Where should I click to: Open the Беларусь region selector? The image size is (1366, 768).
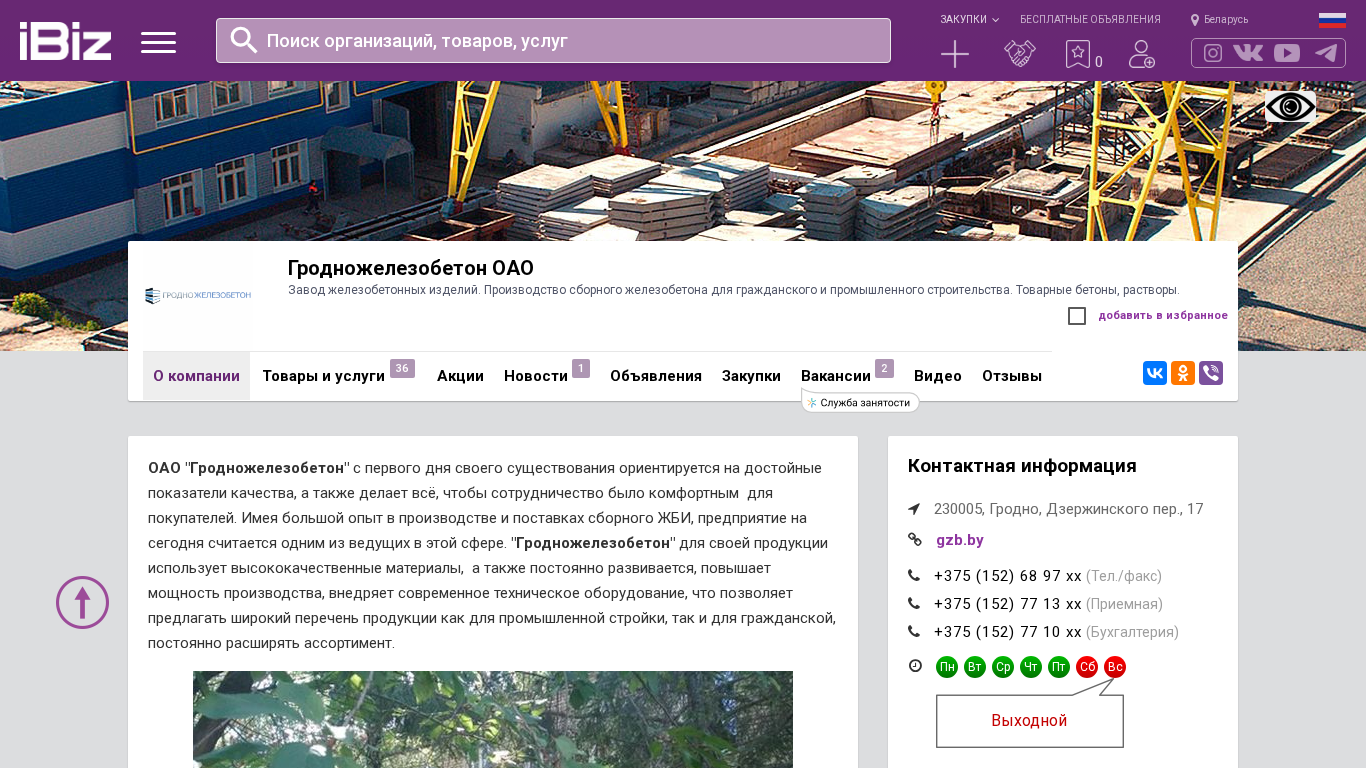tap(1219, 19)
